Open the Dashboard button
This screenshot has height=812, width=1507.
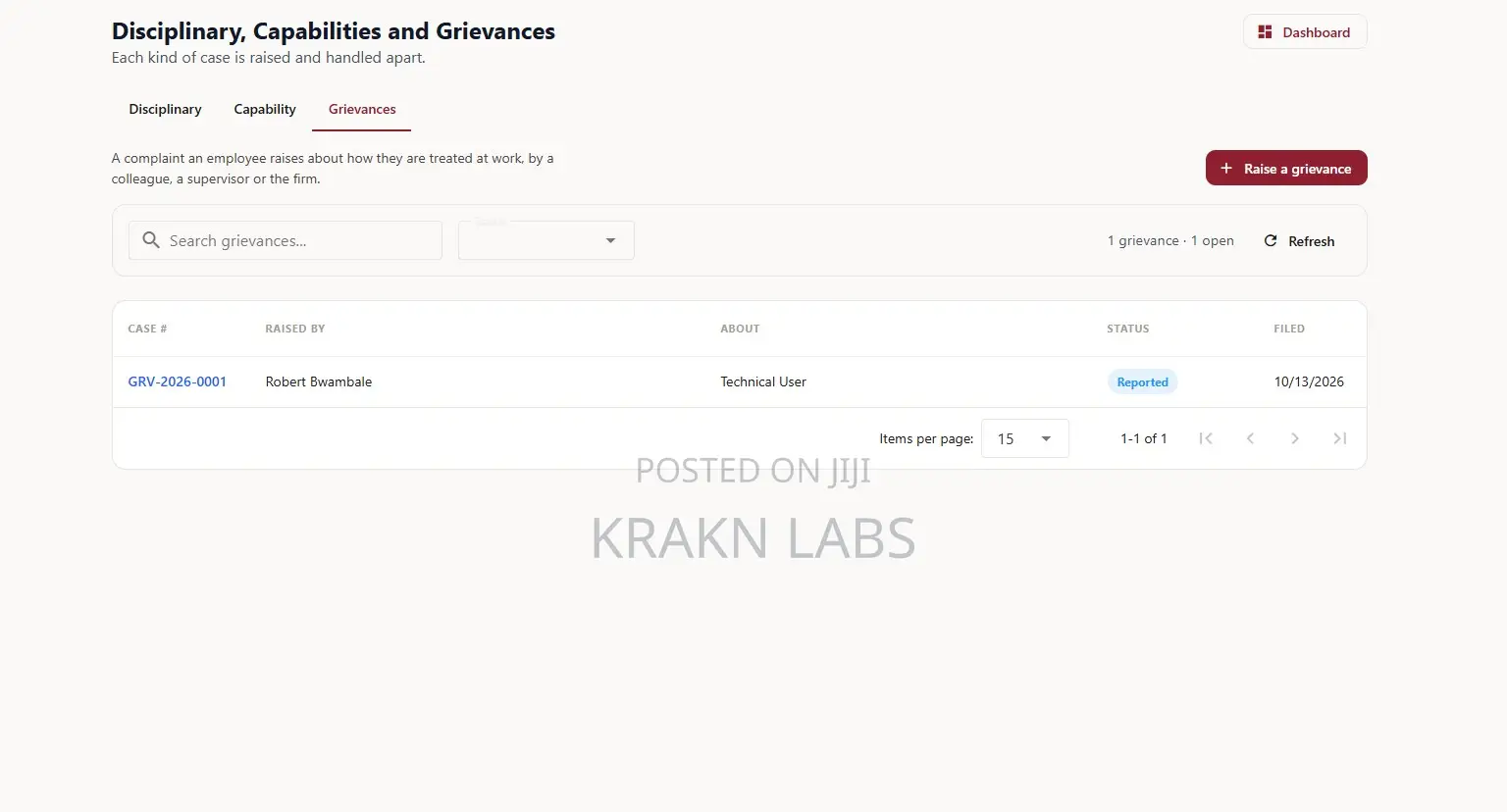(1305, 32)
